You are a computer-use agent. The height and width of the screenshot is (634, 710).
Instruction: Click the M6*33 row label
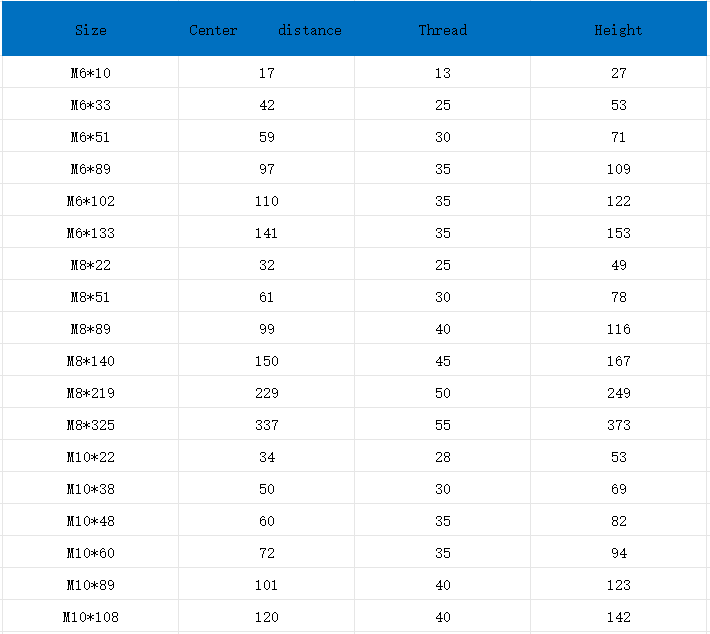pyautogui.click(x=91, y=105)
